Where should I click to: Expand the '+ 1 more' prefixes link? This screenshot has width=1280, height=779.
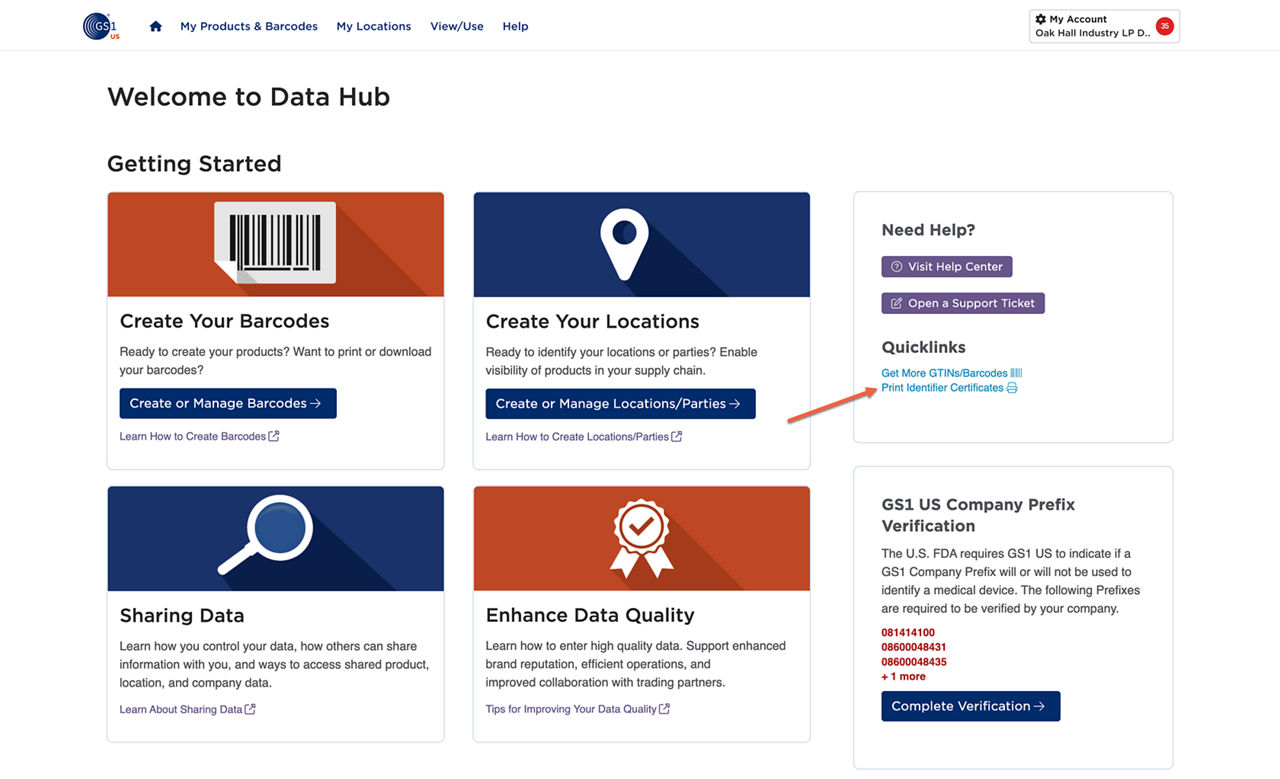pos(903,677)
